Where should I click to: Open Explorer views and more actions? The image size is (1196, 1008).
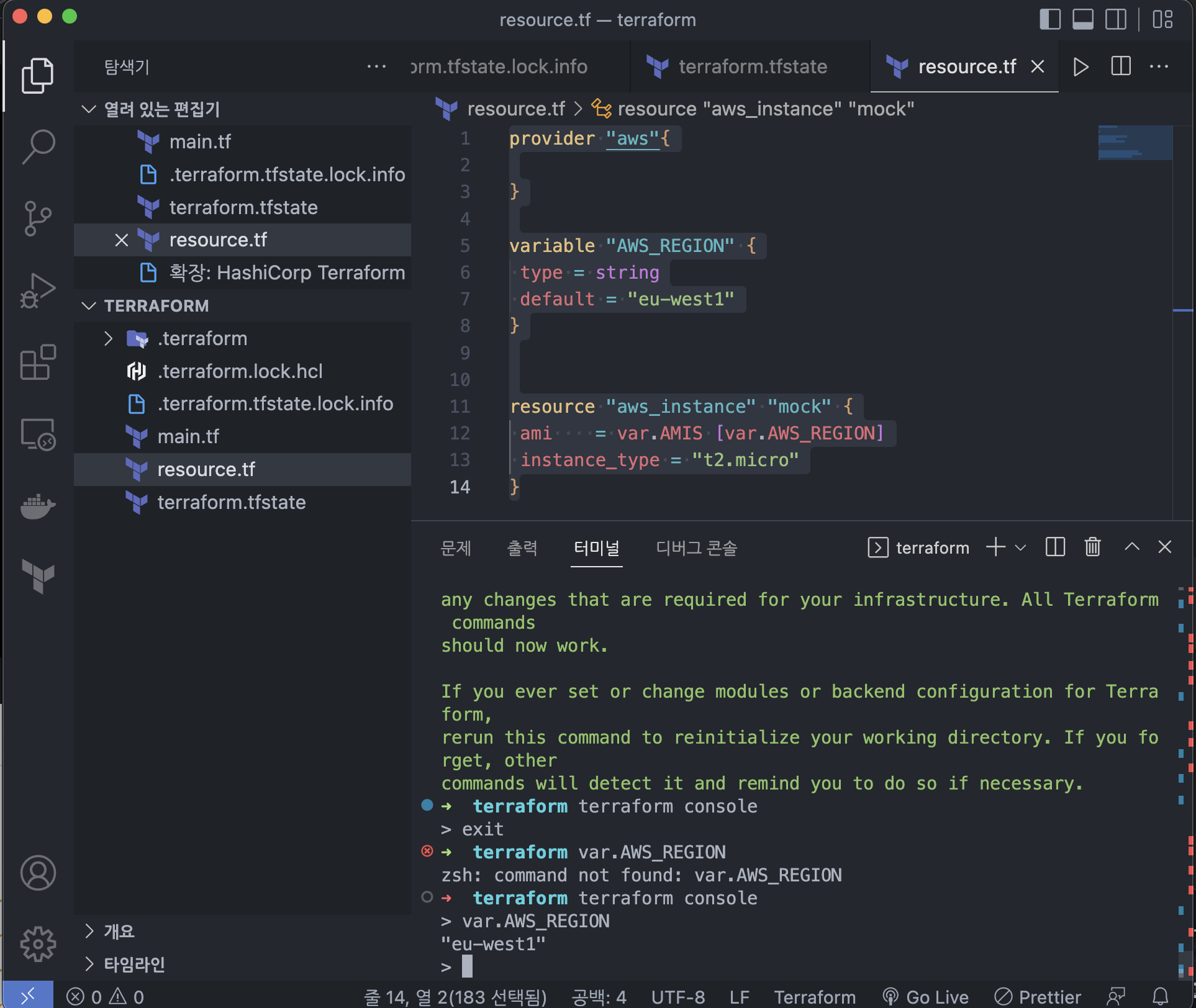coord(376,66)
